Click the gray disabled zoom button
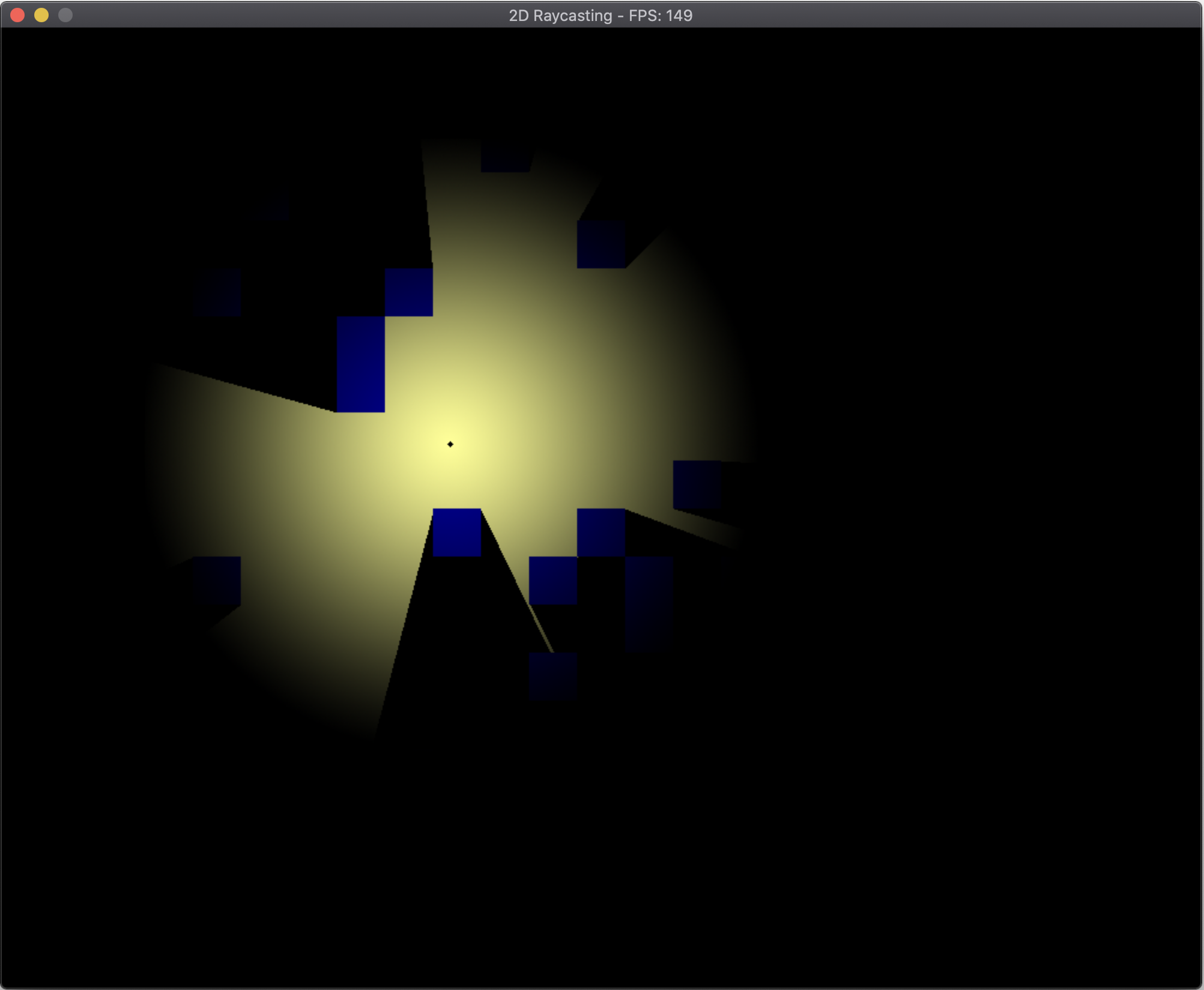Image resolution: width=1204 pixels, height=990 pixels. coord(65,15)
